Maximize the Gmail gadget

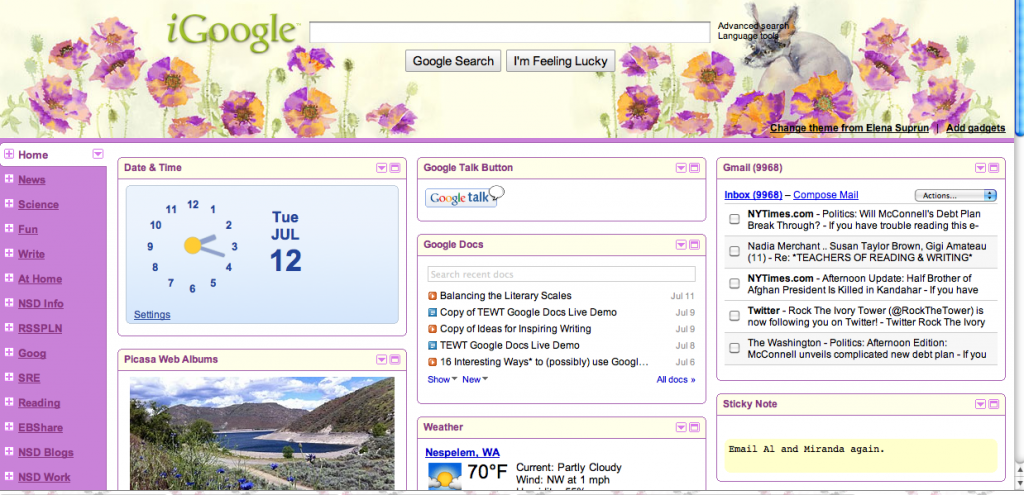pyautogui.click(x=993, y=168)
